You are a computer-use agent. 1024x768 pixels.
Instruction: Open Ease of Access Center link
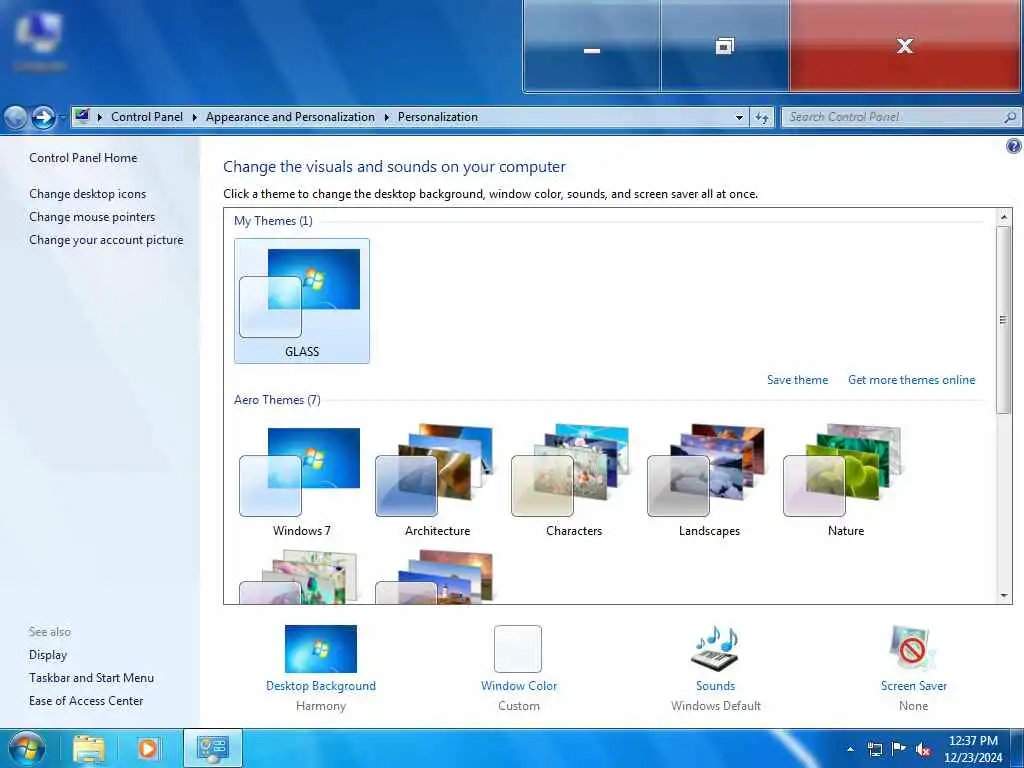click(86, 701)
